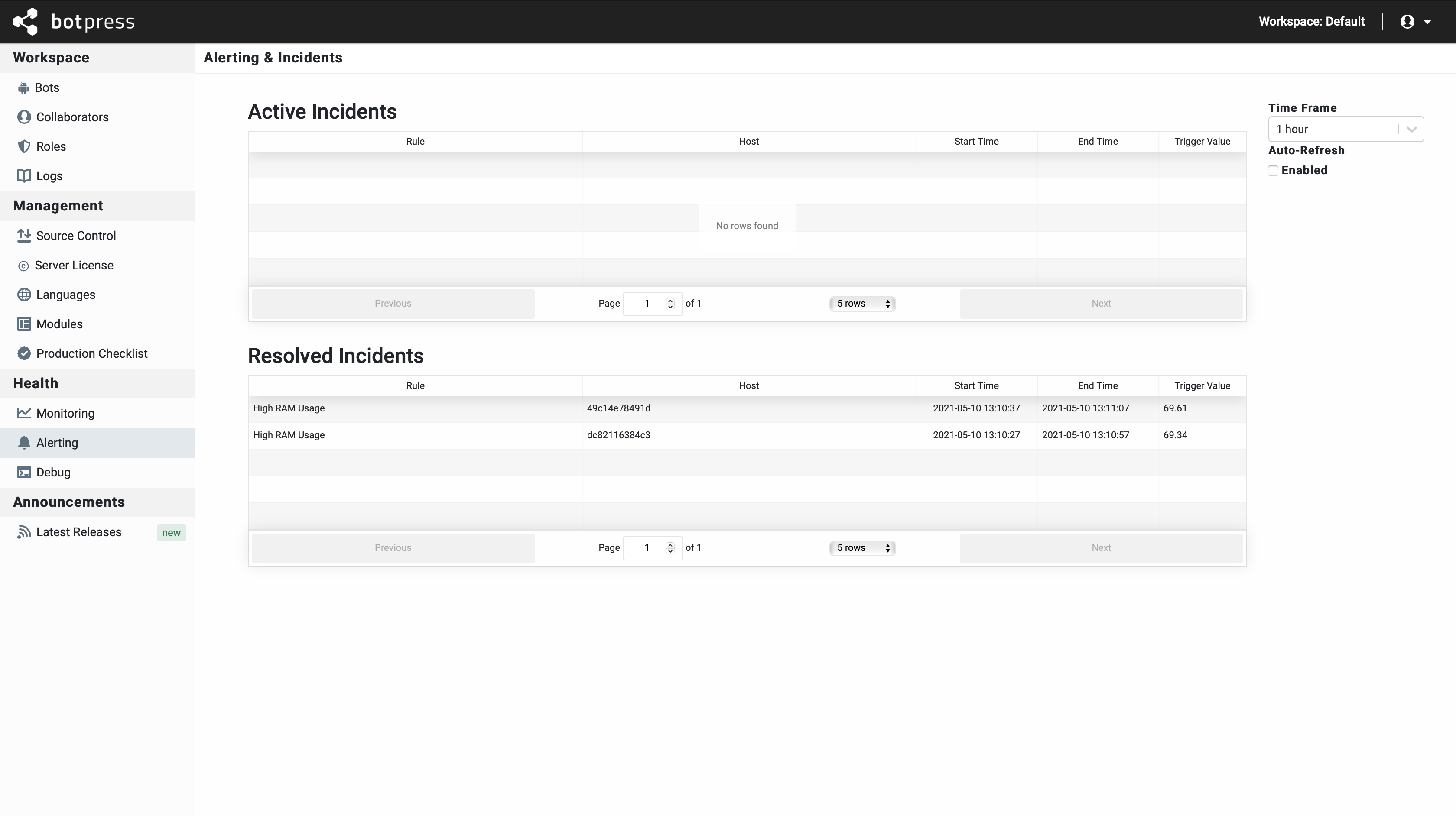Select the Source Control icon

tap(24, 236)
